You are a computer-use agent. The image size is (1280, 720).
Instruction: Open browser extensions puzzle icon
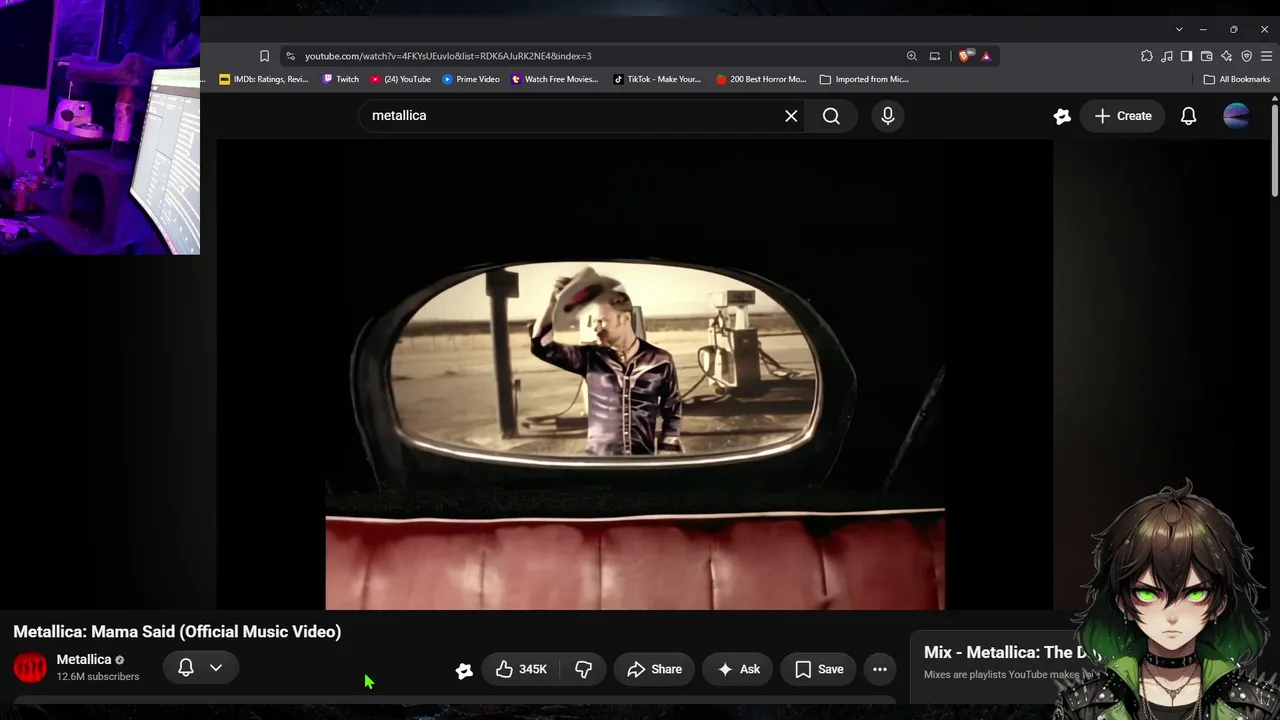pyautogui.click(x=1147, y=56)
